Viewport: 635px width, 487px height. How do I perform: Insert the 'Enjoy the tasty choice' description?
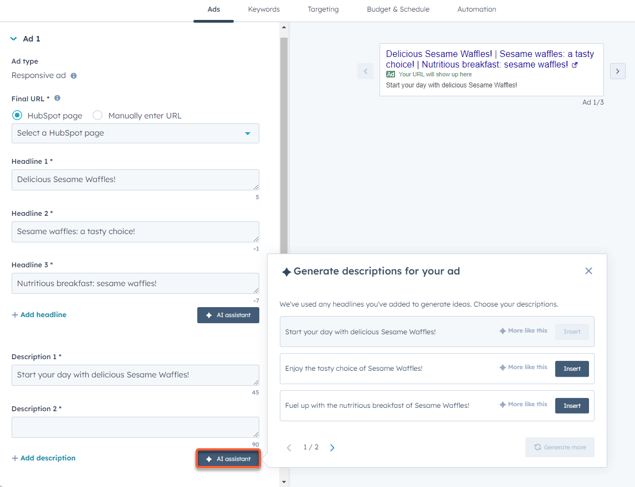click(x=572, y=368)
